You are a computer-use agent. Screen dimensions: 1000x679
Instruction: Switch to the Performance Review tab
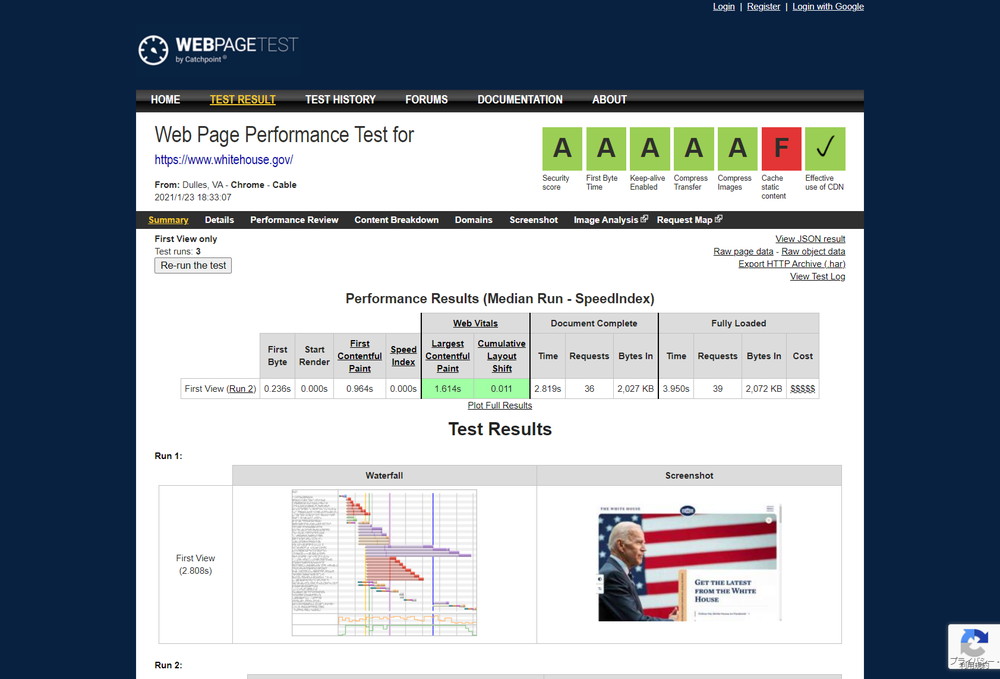pyautogui.click(x=294, y=220)
